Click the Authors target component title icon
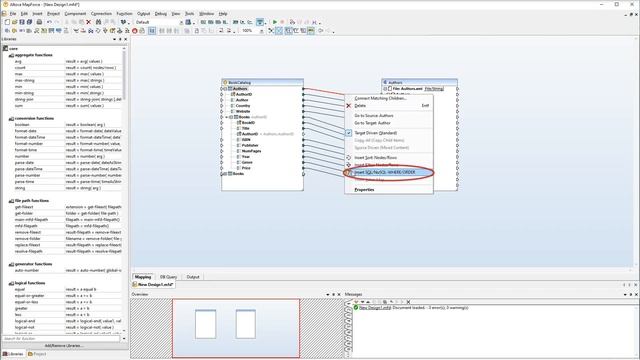 click(385, 82)
